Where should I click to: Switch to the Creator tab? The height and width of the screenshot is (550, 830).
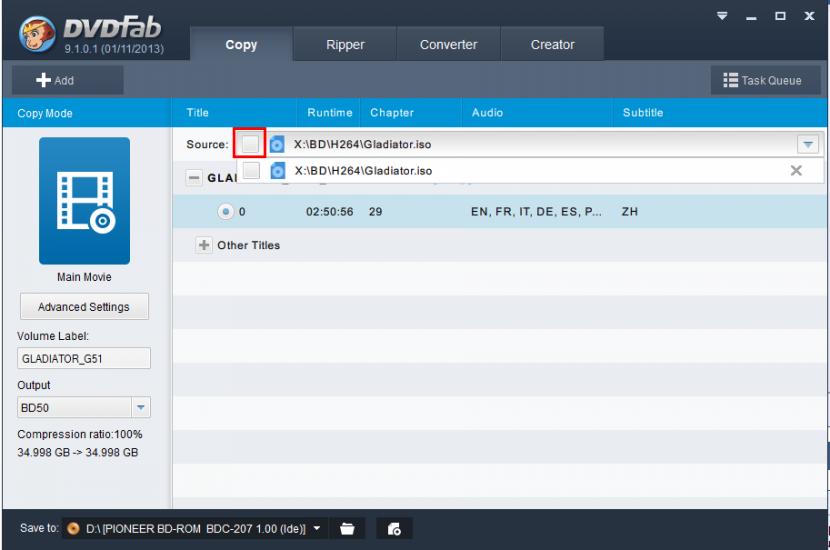point(552,44)
